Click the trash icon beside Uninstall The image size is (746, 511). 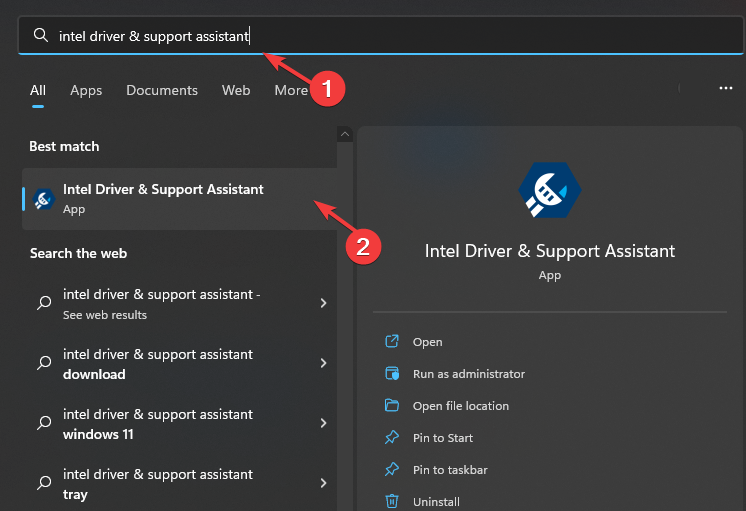(392, 501)
